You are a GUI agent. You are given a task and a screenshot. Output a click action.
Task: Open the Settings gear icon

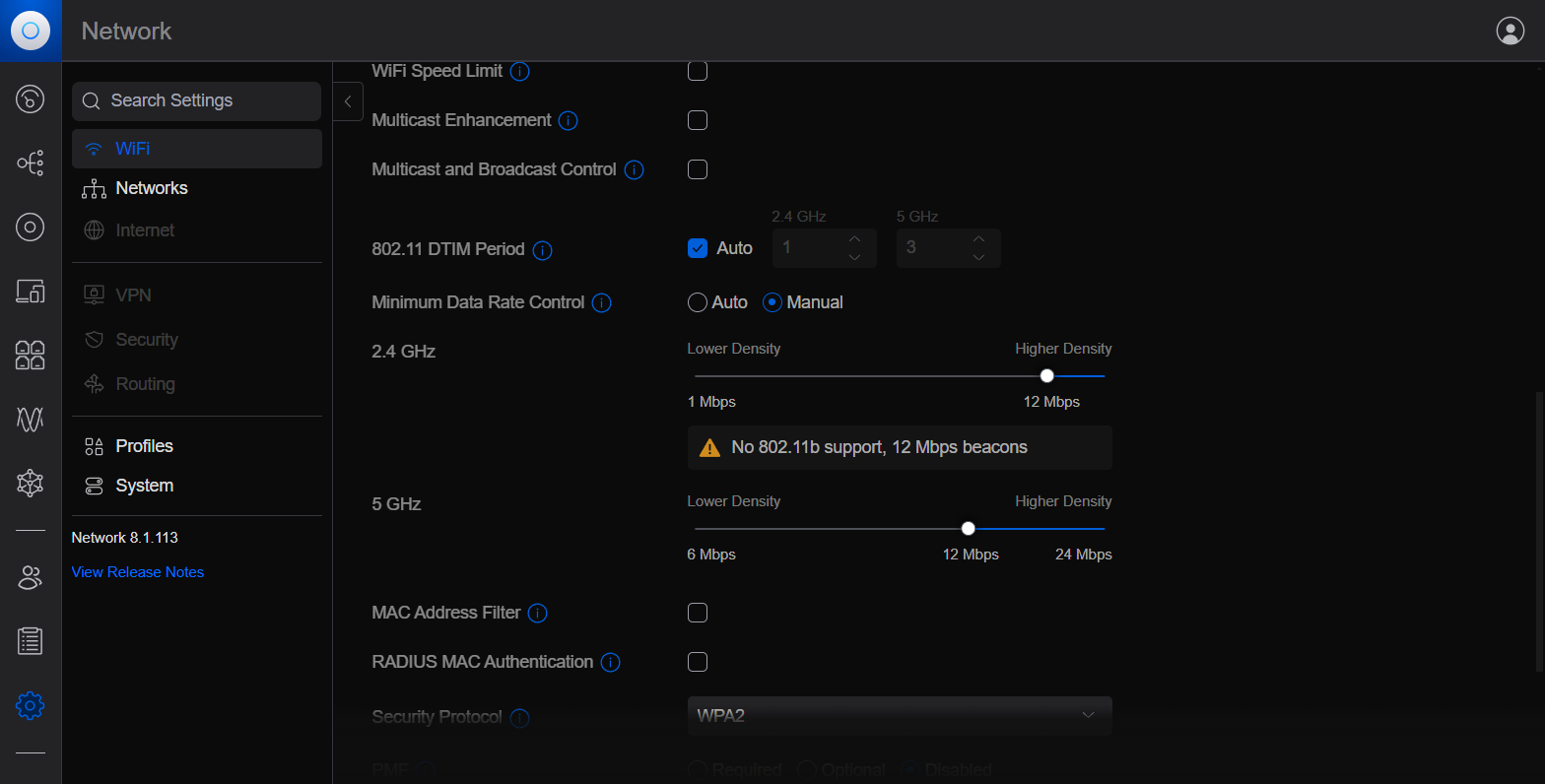click(31, 705)
